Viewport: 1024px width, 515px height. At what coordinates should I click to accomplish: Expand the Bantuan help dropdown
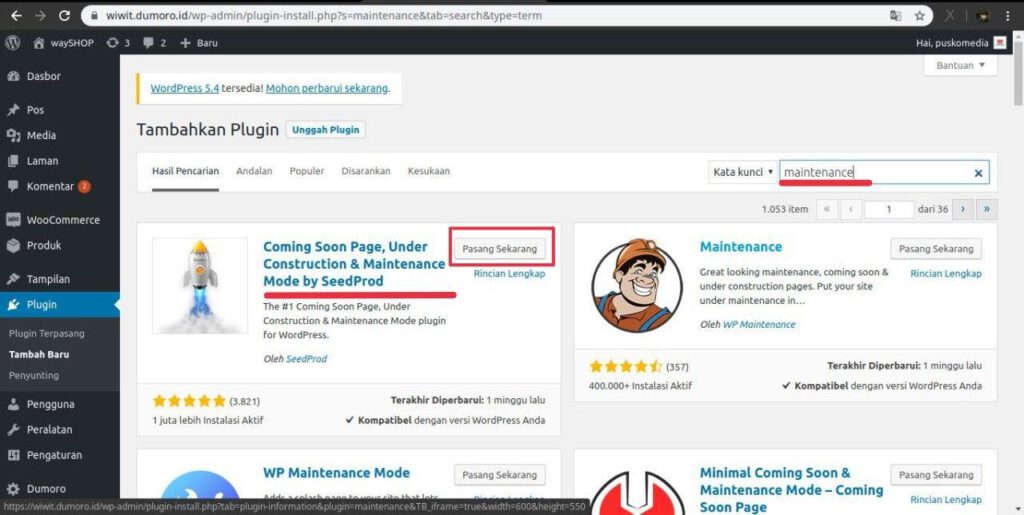pyautogui.click(x=961, y=65)
